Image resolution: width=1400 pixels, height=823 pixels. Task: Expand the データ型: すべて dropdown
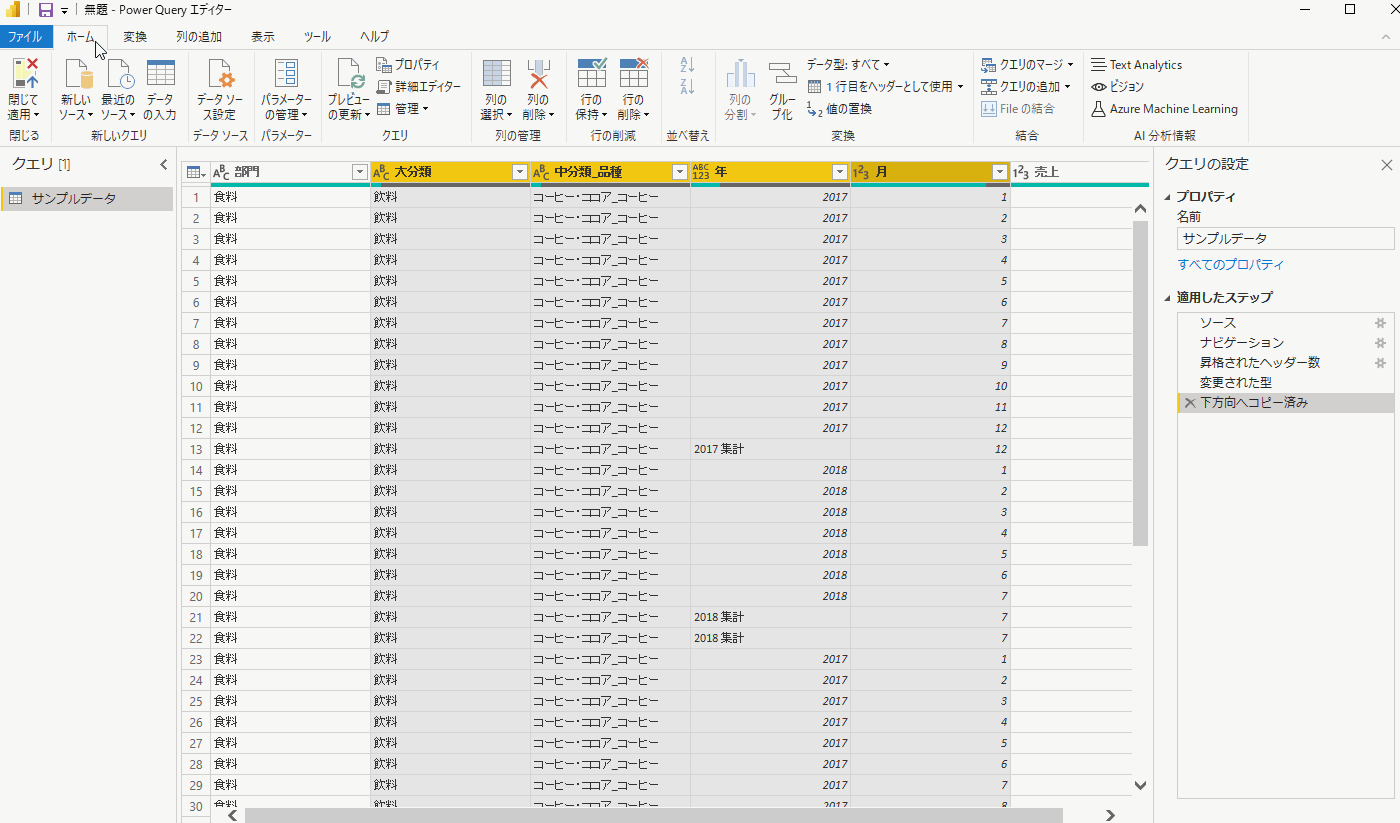coord(848,65)
